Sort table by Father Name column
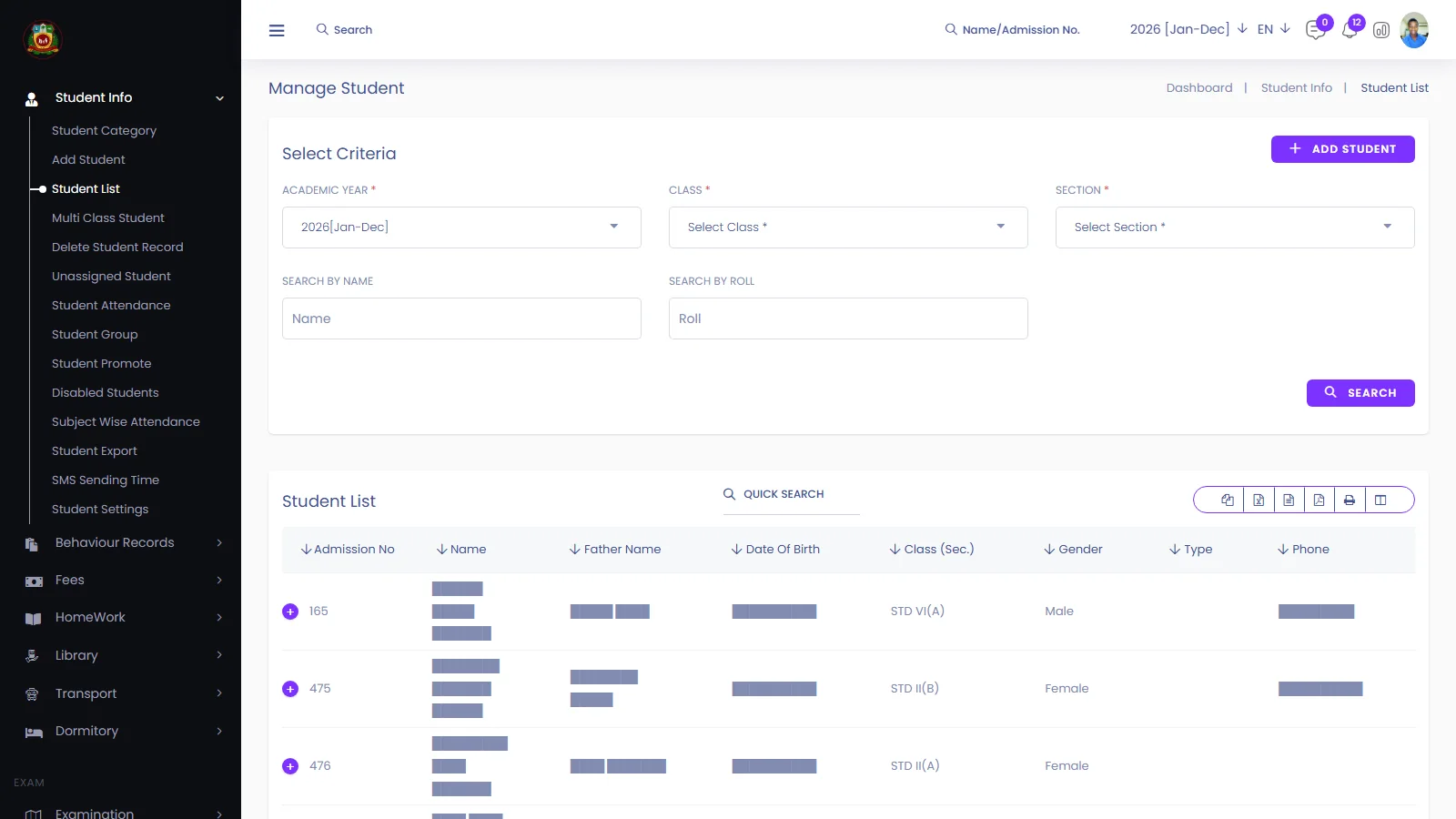 615,550
